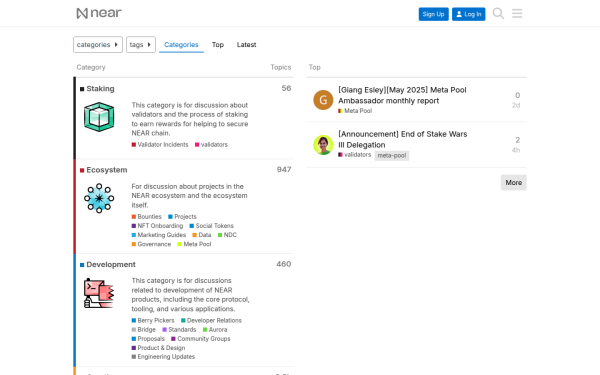Viewport: 600px width, 375px height.
Task: Expand the tags dropdown
Action: [141, 45]
